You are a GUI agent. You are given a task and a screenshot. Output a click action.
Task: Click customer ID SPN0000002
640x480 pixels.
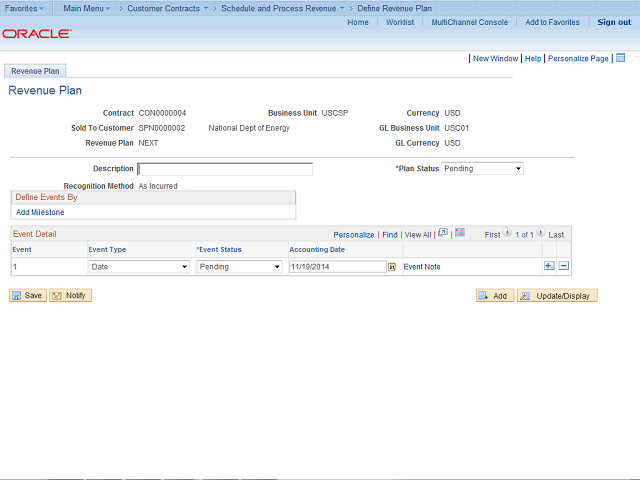tap(162, 128)
